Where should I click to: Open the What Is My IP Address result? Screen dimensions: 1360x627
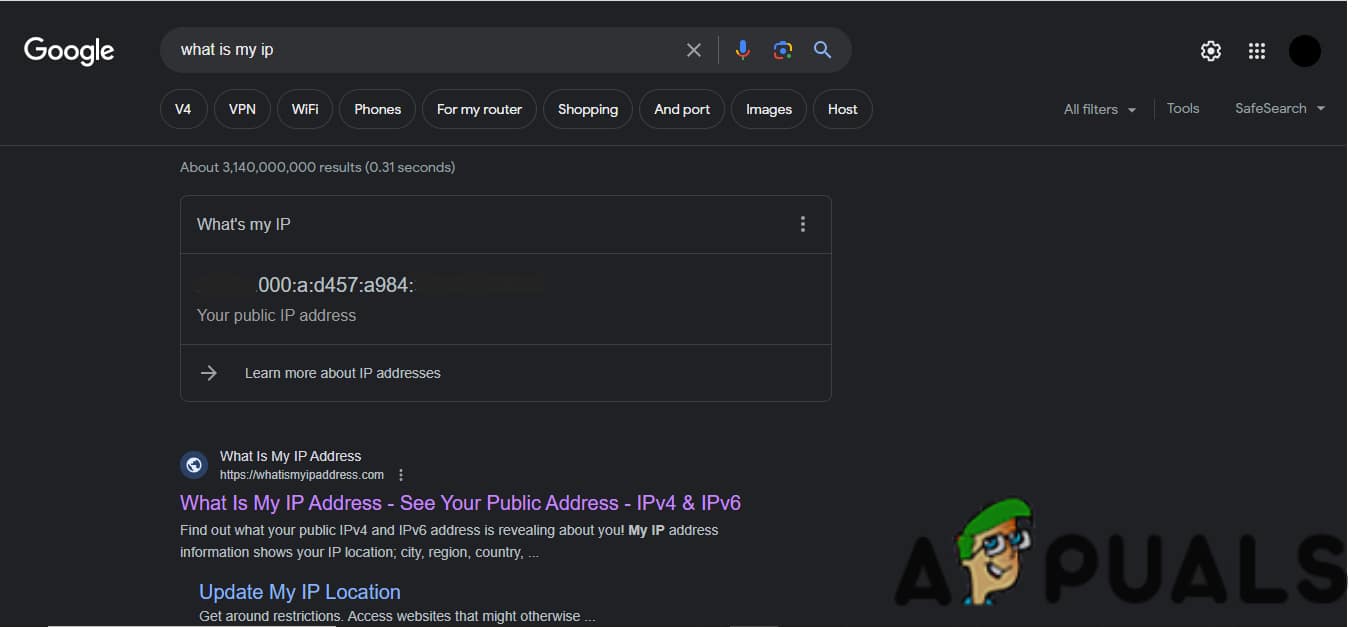pos(460,503)
